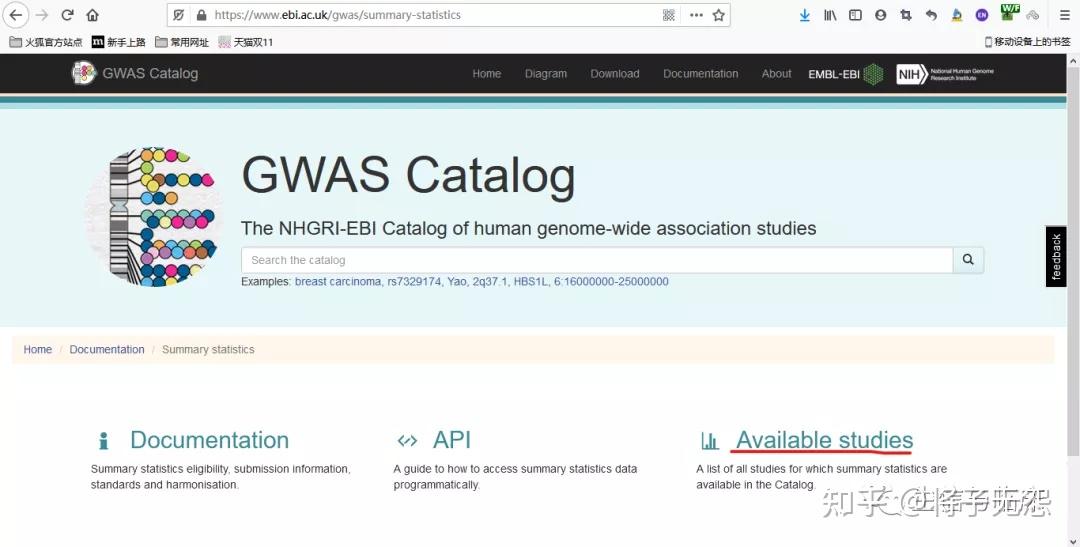Open the API section heading link
This screenshot has height=547, width=1080.
pos(452,440)
